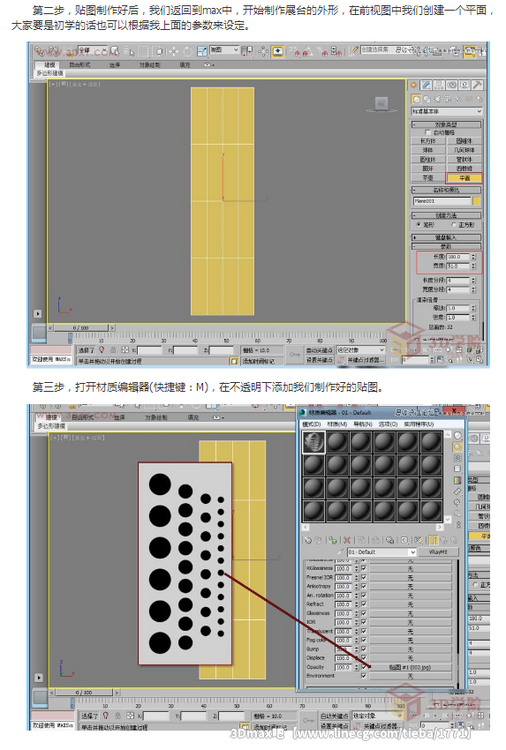Open 材质(M) menu in Material Editor
The width and height of the screenshot is (506, 750).
pyautogui.click(x=337, y=424)
